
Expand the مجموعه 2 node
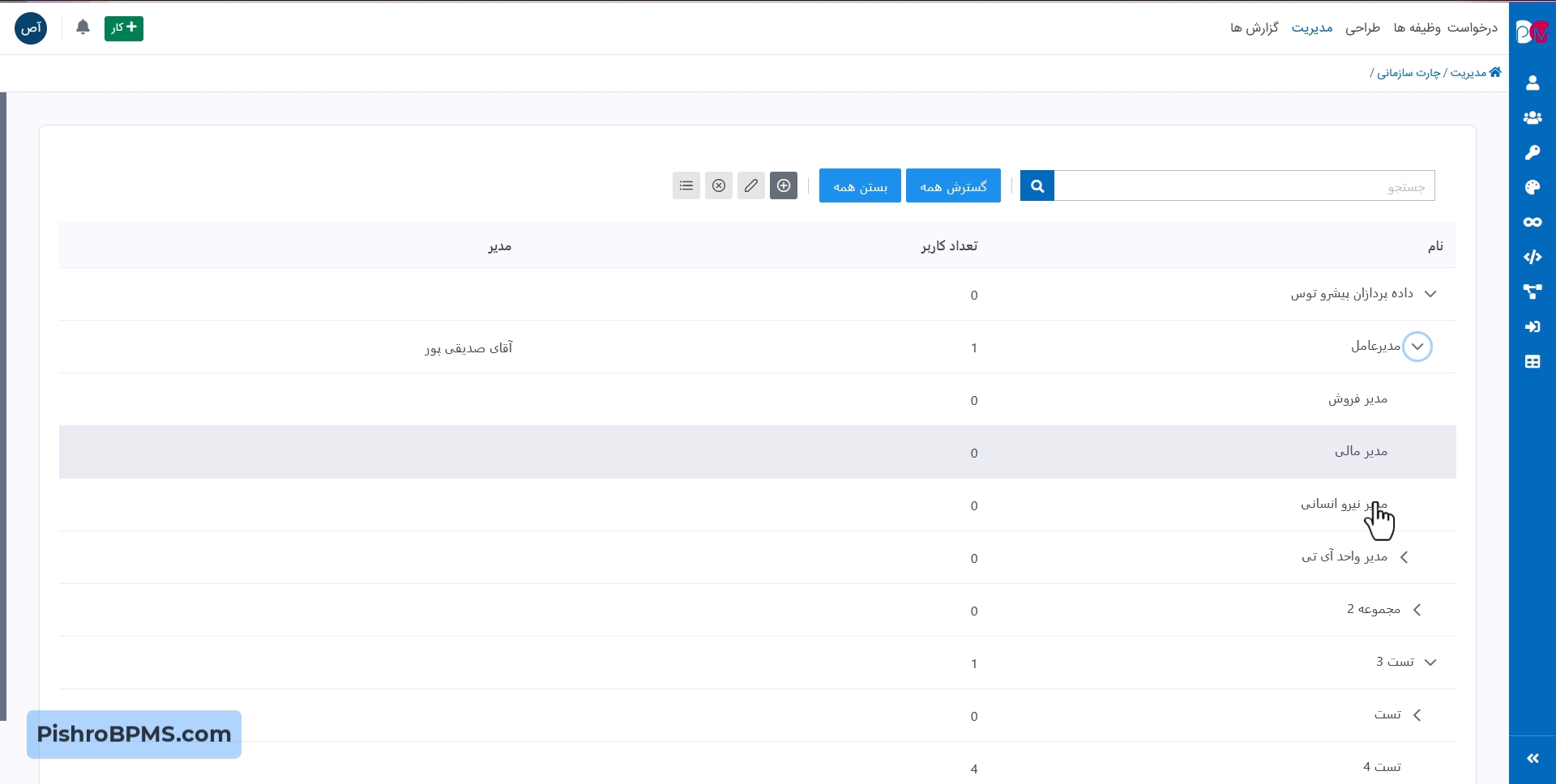(x=1417, y=610)
